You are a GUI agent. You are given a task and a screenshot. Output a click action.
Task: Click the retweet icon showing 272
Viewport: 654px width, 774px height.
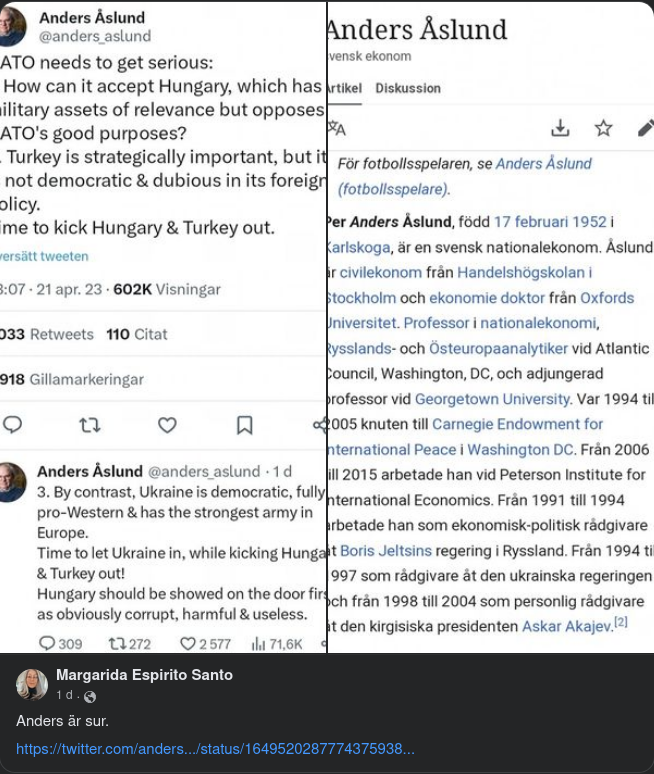117,644
